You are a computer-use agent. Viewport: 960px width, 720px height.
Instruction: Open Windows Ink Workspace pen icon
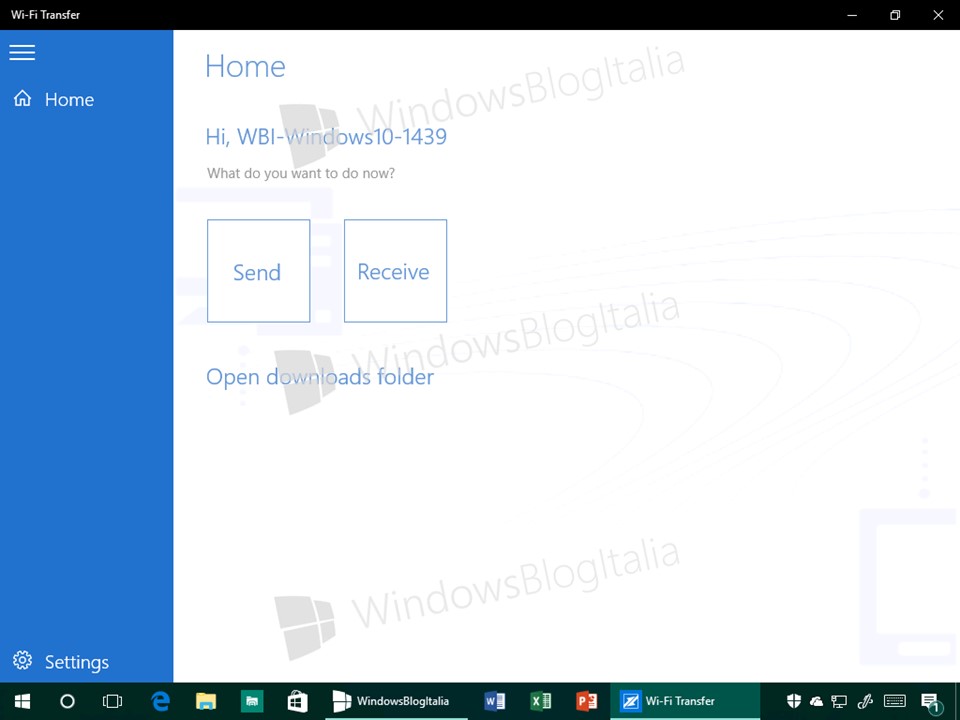point(865,702)
